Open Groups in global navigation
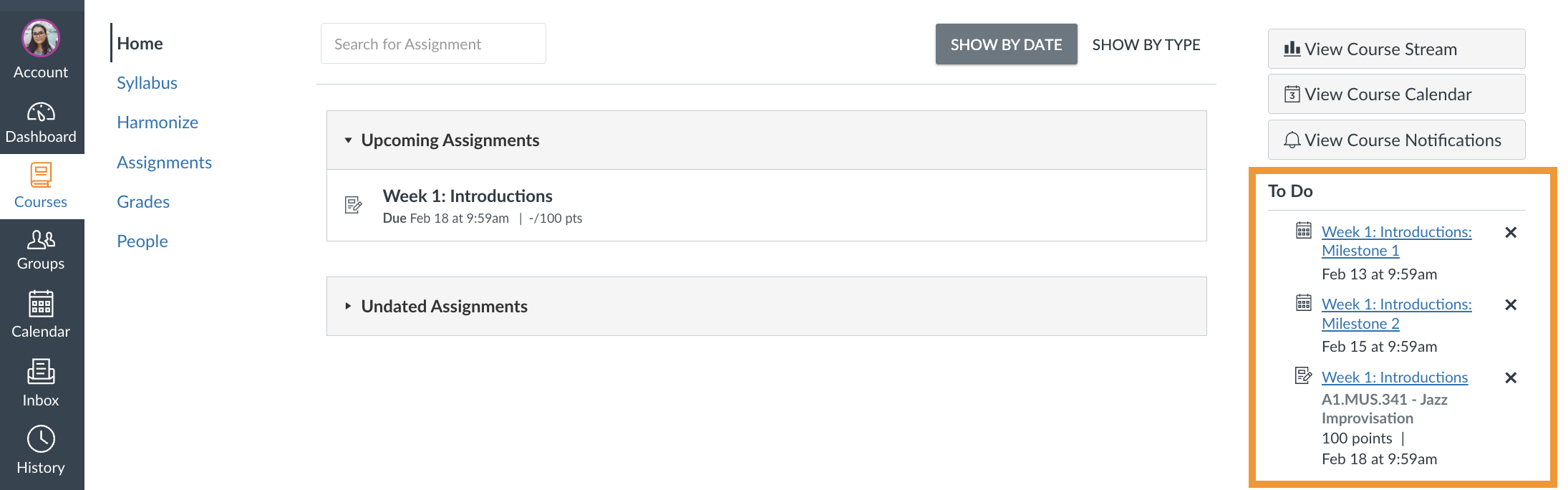This screenshot has width=1568, height=490. 41,240
